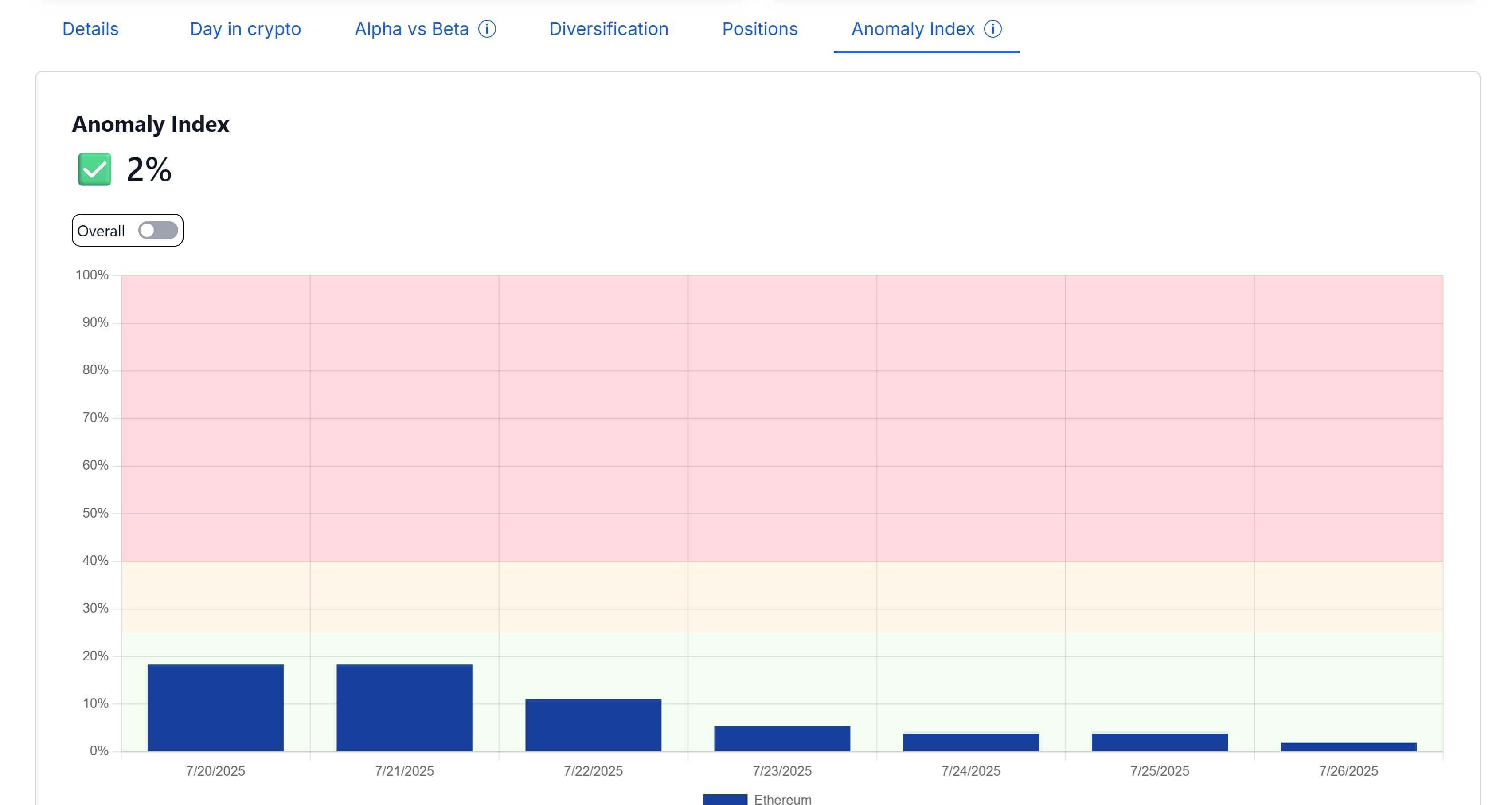Go to the Diversification tab

pyautogui.click(x=609, y=29)
